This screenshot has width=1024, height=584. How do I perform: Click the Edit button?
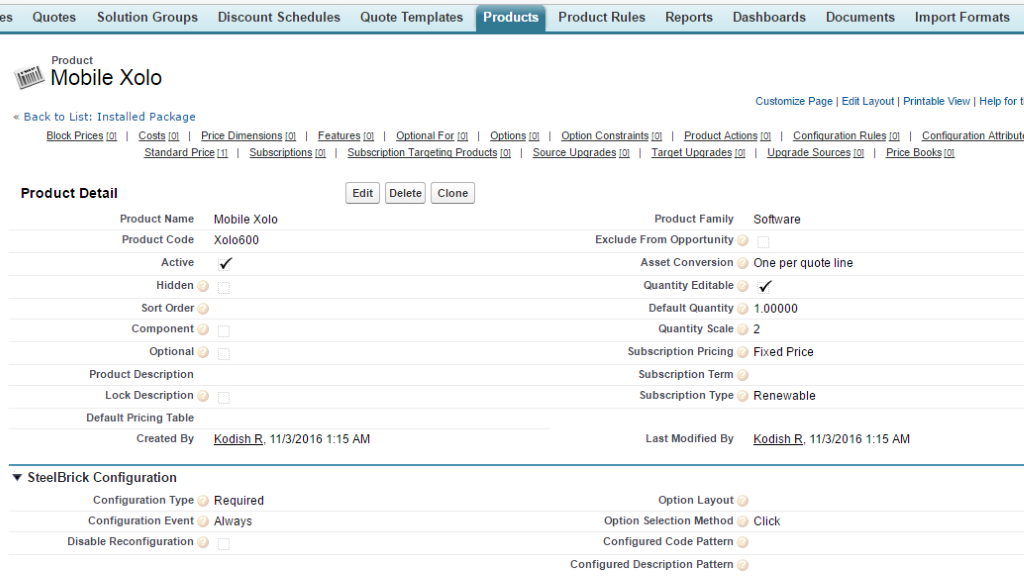(362, 193)
